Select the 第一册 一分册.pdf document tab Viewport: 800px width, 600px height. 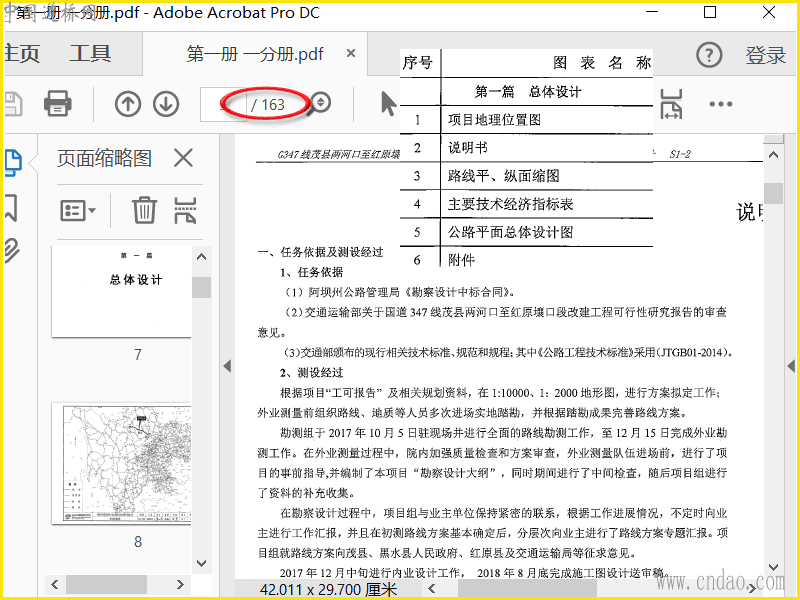(x=255, y=54)
